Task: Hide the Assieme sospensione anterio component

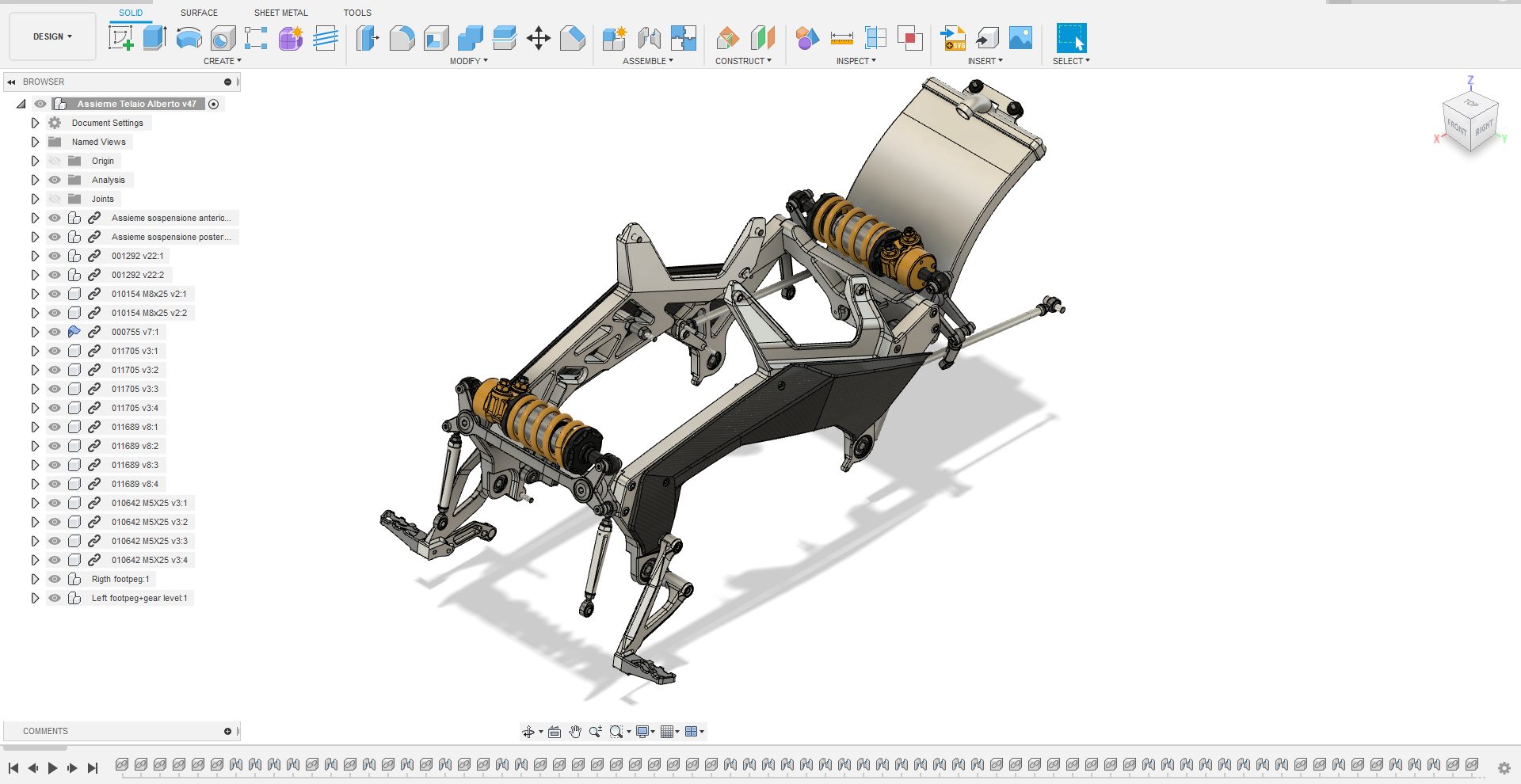Action: [x=54, y=218]
